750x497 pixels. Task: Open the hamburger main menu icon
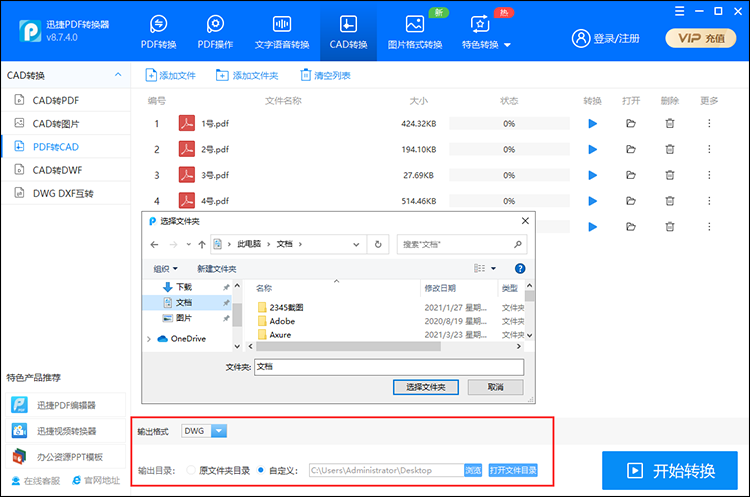click(x=679, y=11)
